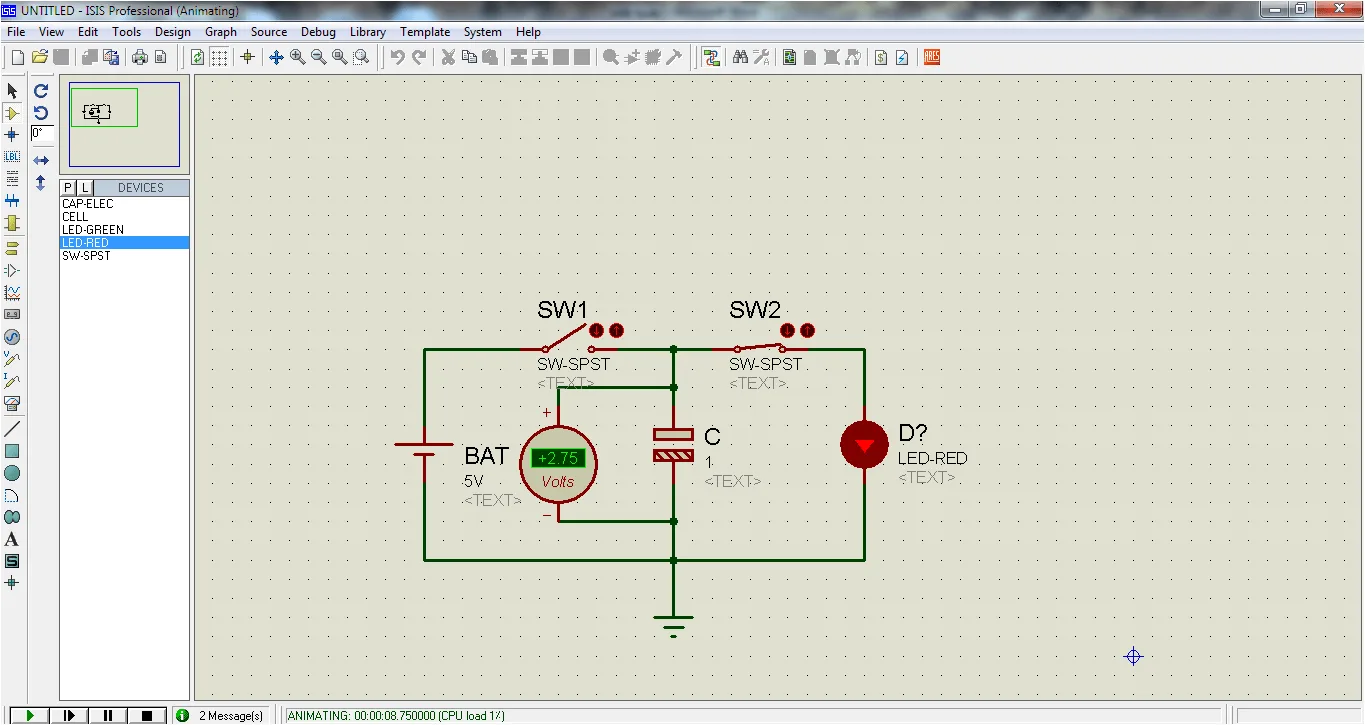The image size is (1365, 725).
Task: Click the Bill of Materials icon
Action: pyautogui.click(x=881, y=58)
